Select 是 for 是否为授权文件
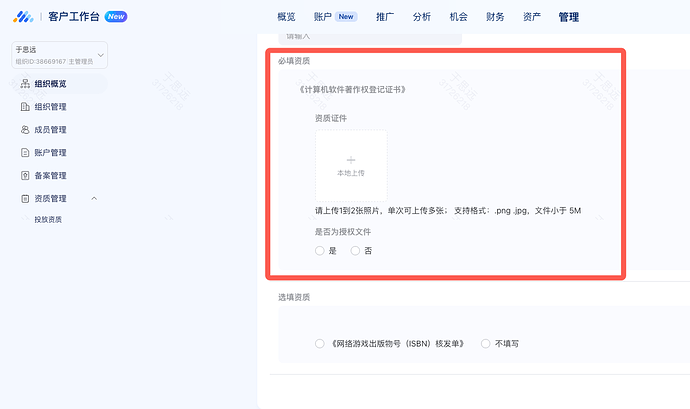 (x=319, y=251)
